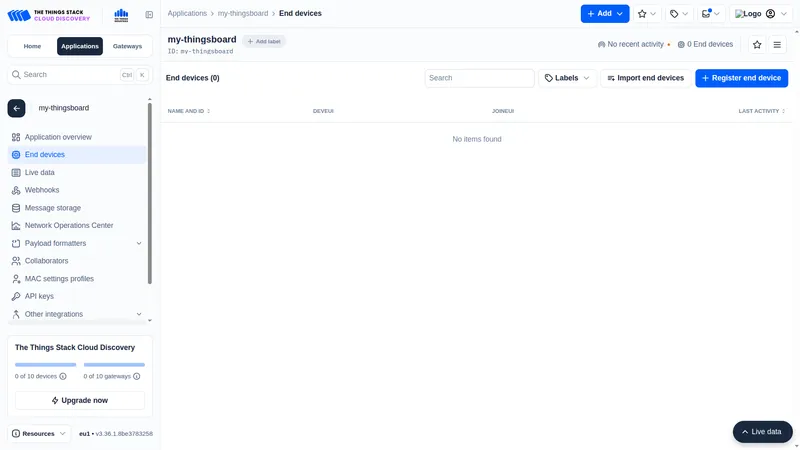
Task: Open the Home tab
Action: click(x=32, y=46)
